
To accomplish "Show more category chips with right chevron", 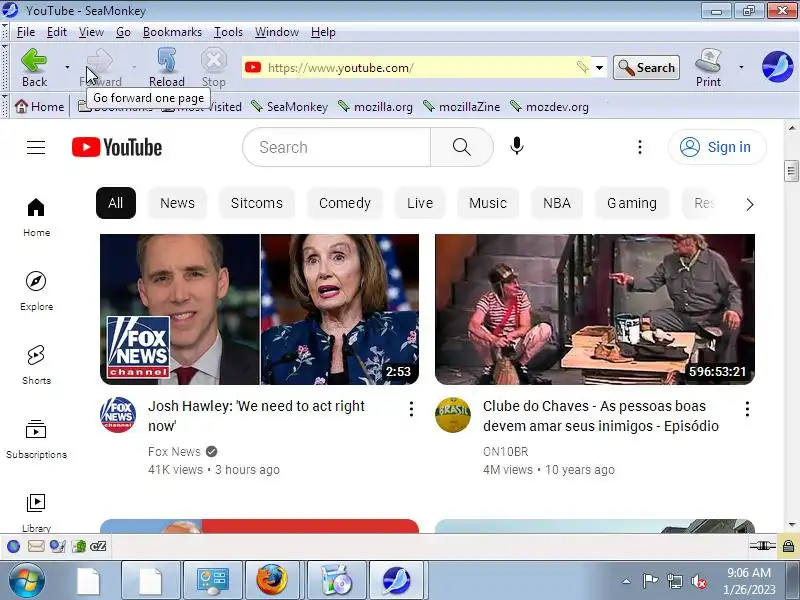I will [x=749, y=204].
